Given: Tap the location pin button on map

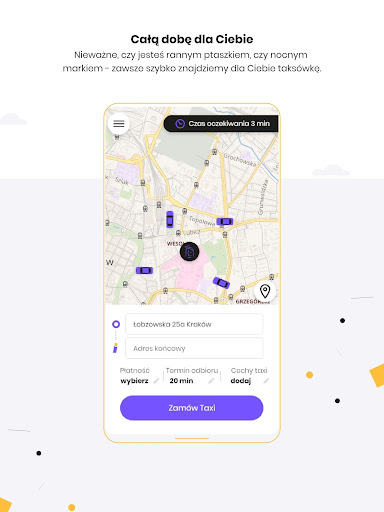Looking at the screenshot, I should [x=265, y=291].
